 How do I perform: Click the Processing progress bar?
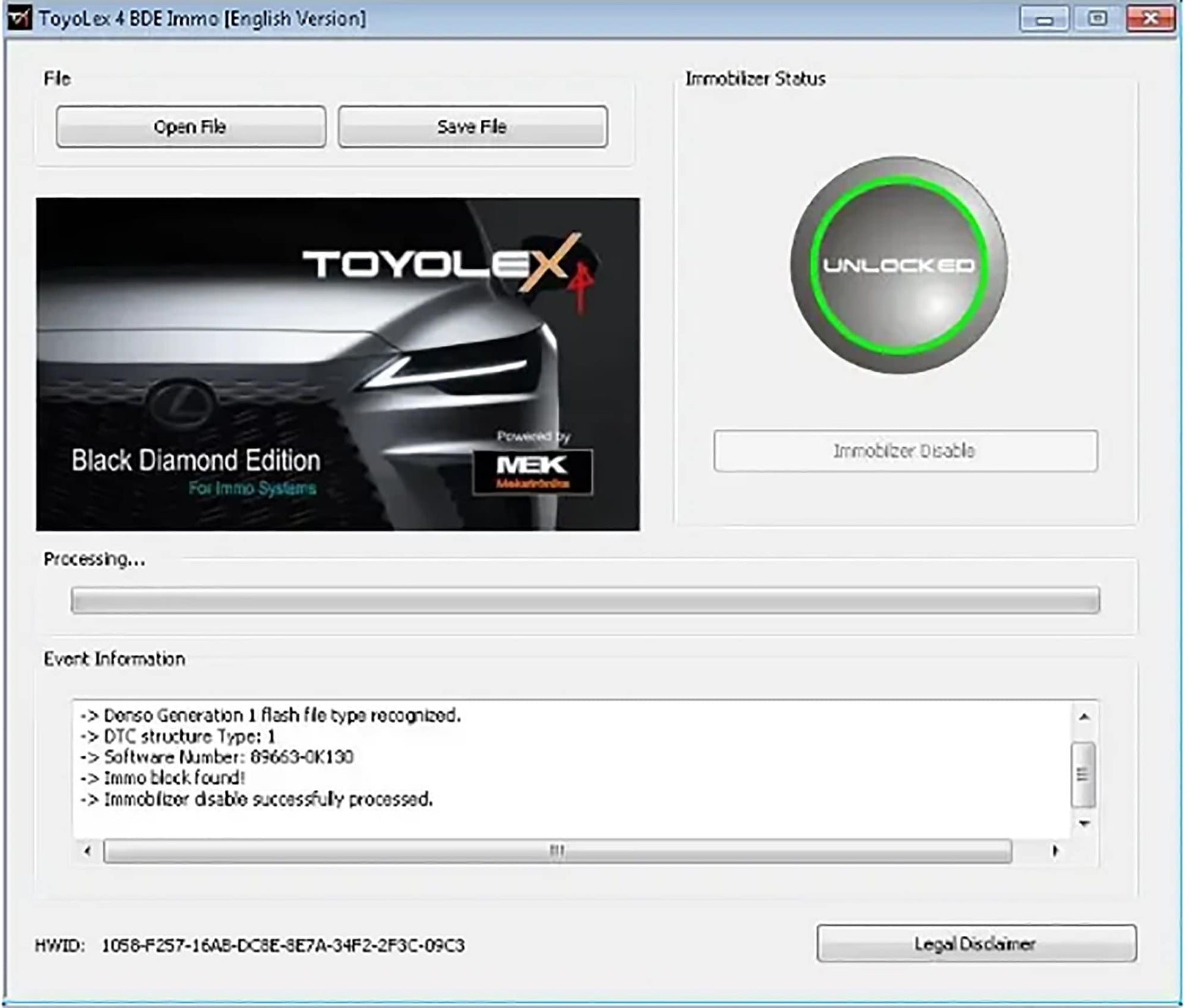[x=585, y=601]
